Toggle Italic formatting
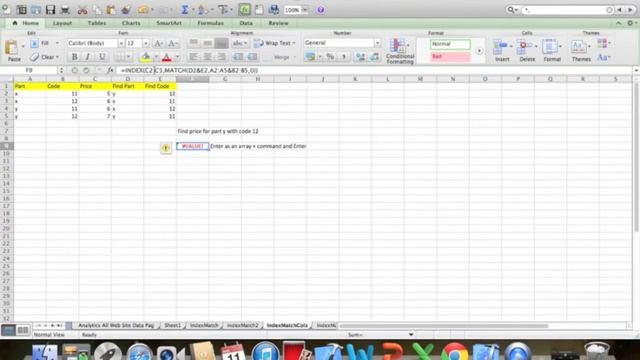The image size is (640, 360). [88, 57]
